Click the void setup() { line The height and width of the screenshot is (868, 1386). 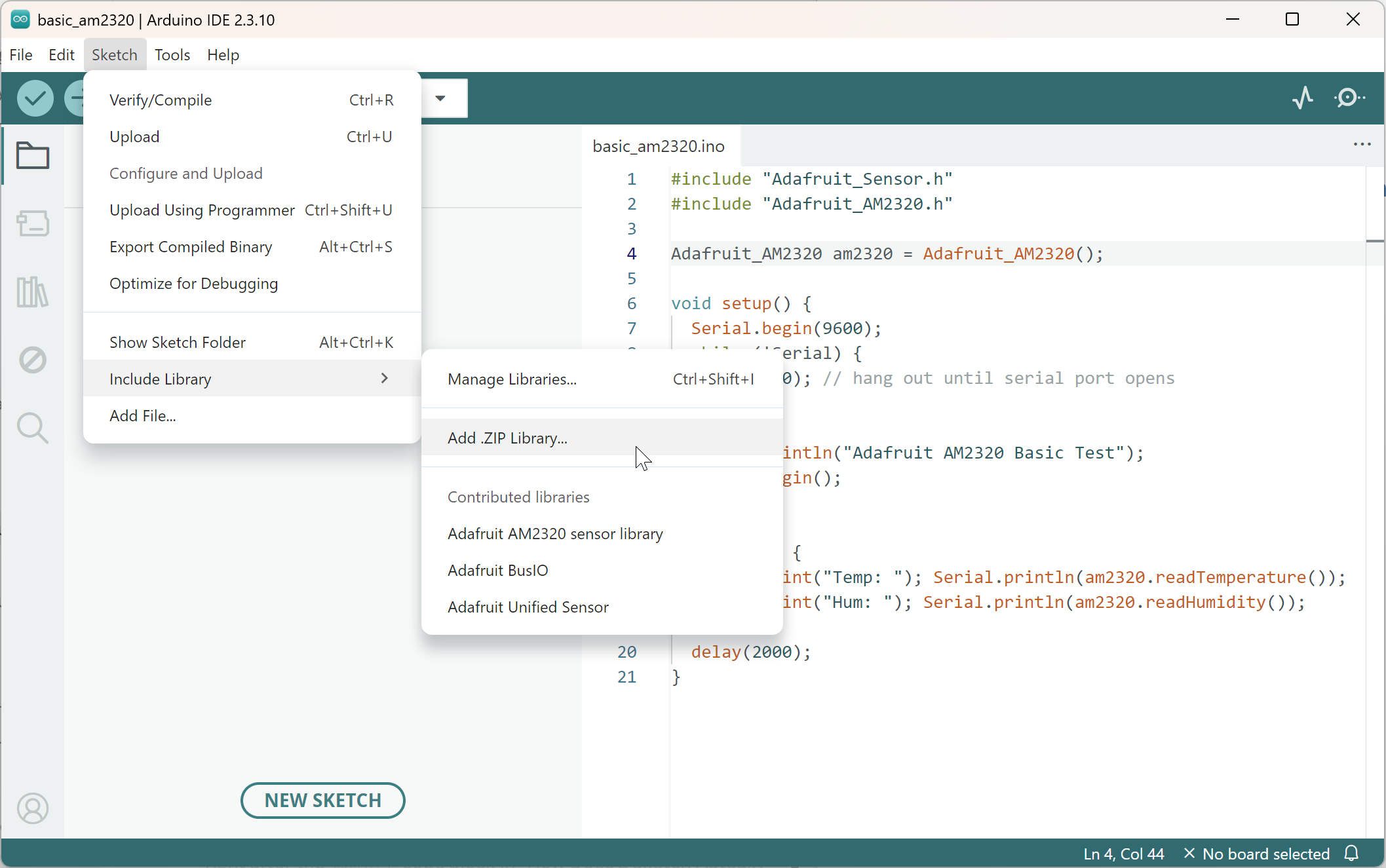[741, 303]
